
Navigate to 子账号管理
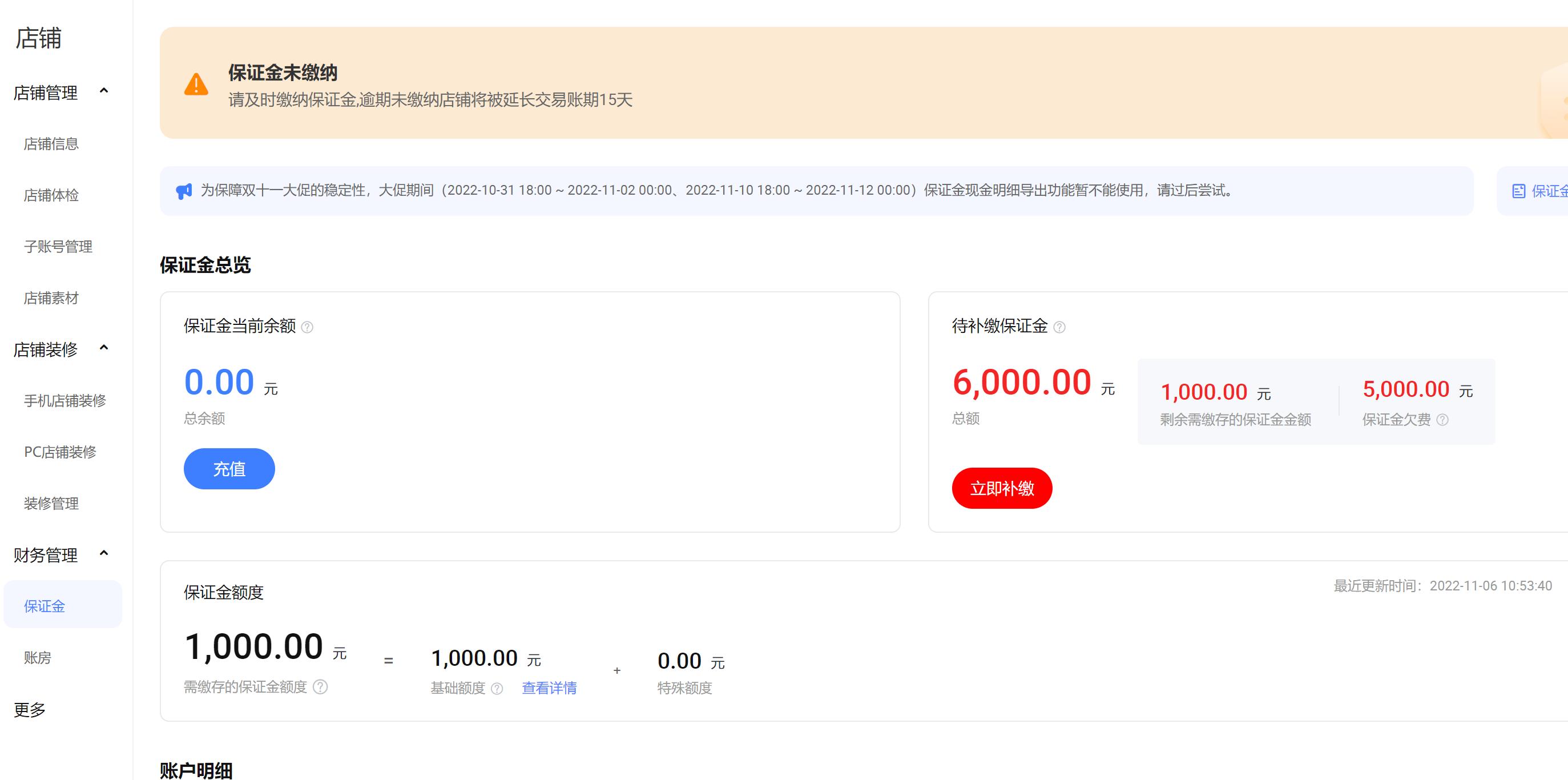[58, 247]
